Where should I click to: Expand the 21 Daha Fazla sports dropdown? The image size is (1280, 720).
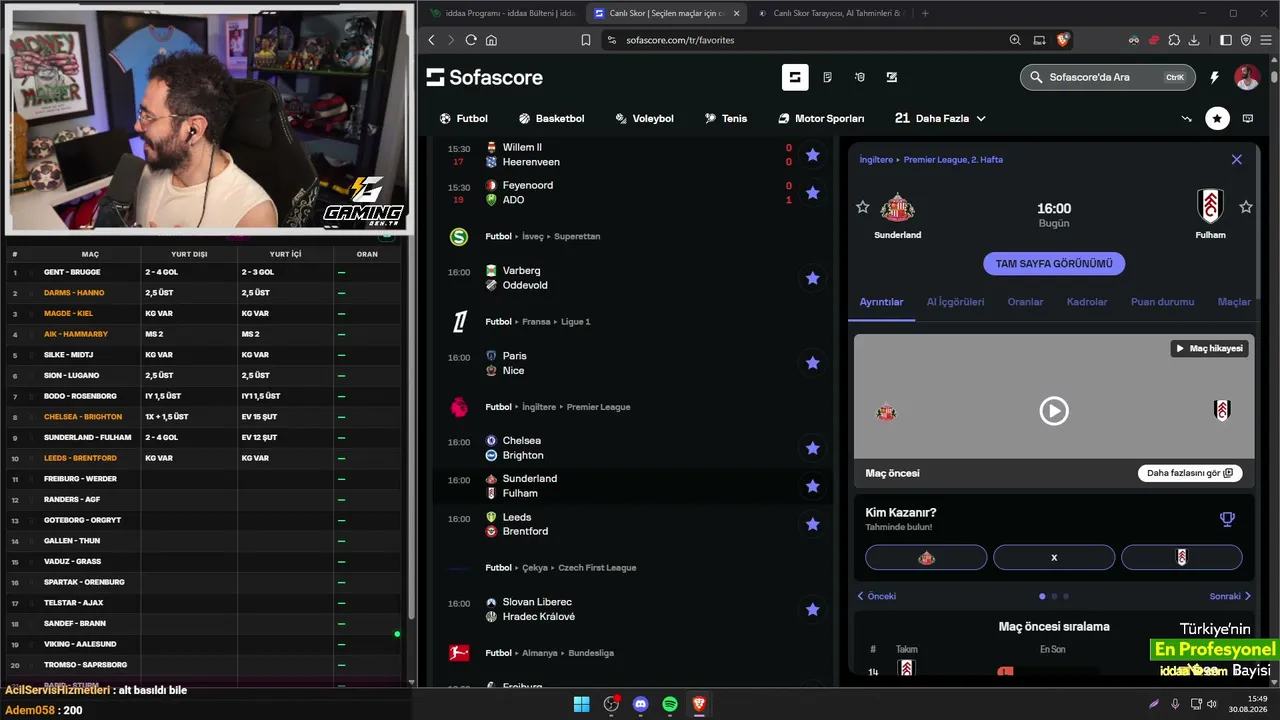point(940,118)
